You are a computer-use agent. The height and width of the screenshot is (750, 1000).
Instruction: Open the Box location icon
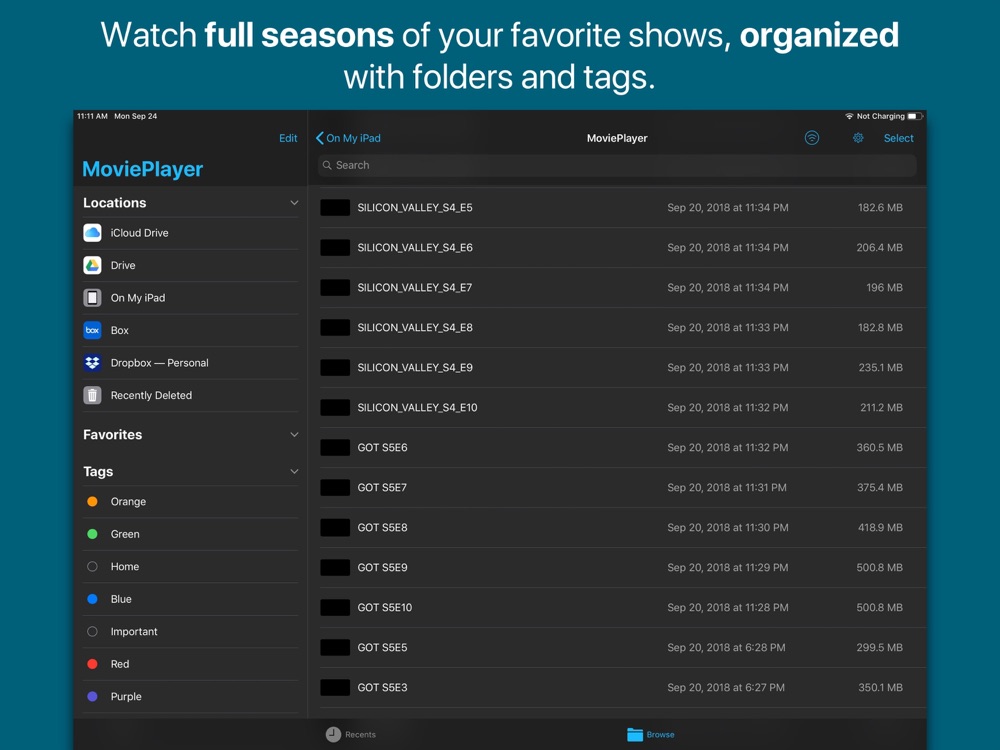(92, 330)
